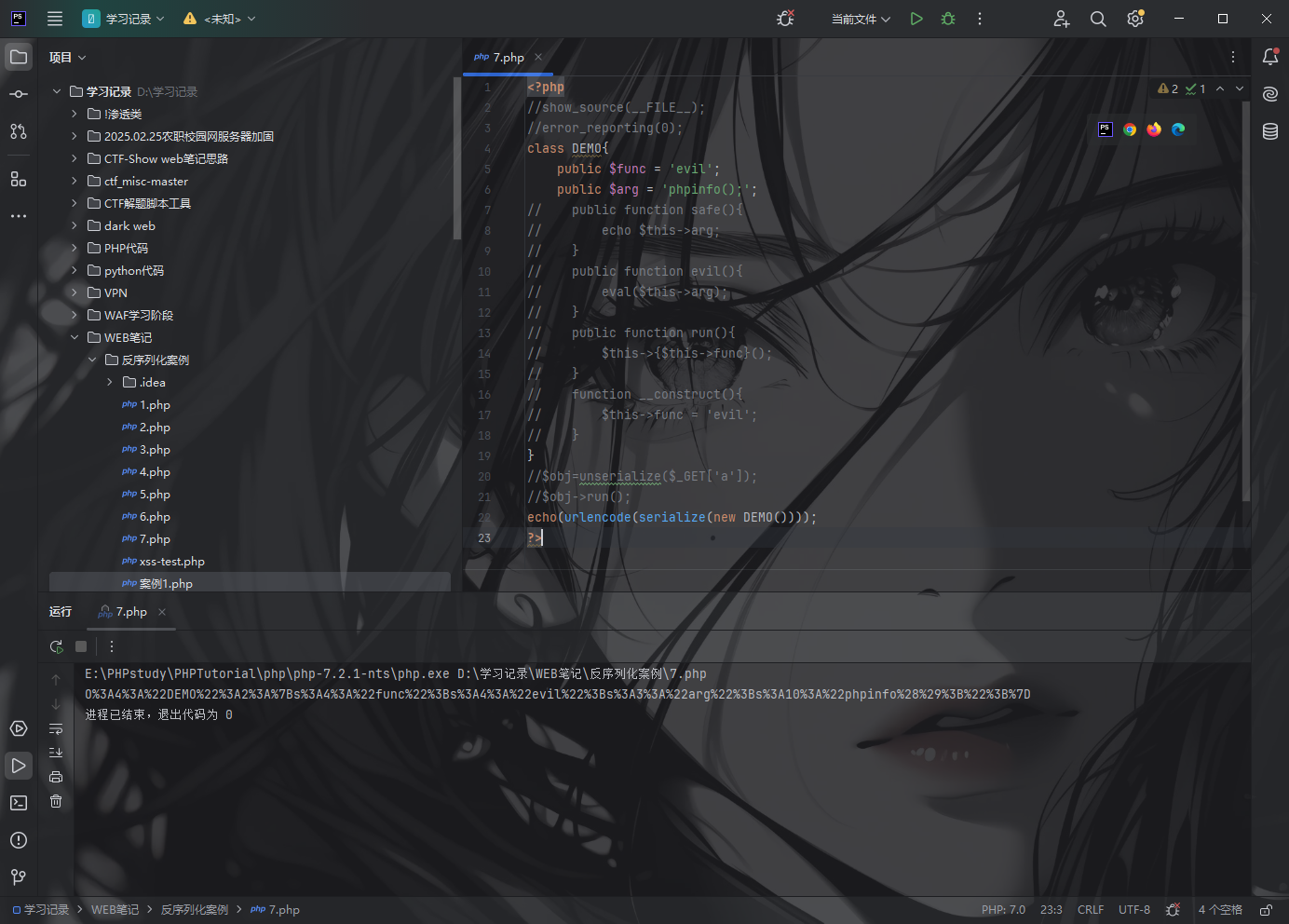Image resolution: width=1289 pixels, height=924 pixels.
Task: Close the 7.php editor tab
Action: coord(538,57)
